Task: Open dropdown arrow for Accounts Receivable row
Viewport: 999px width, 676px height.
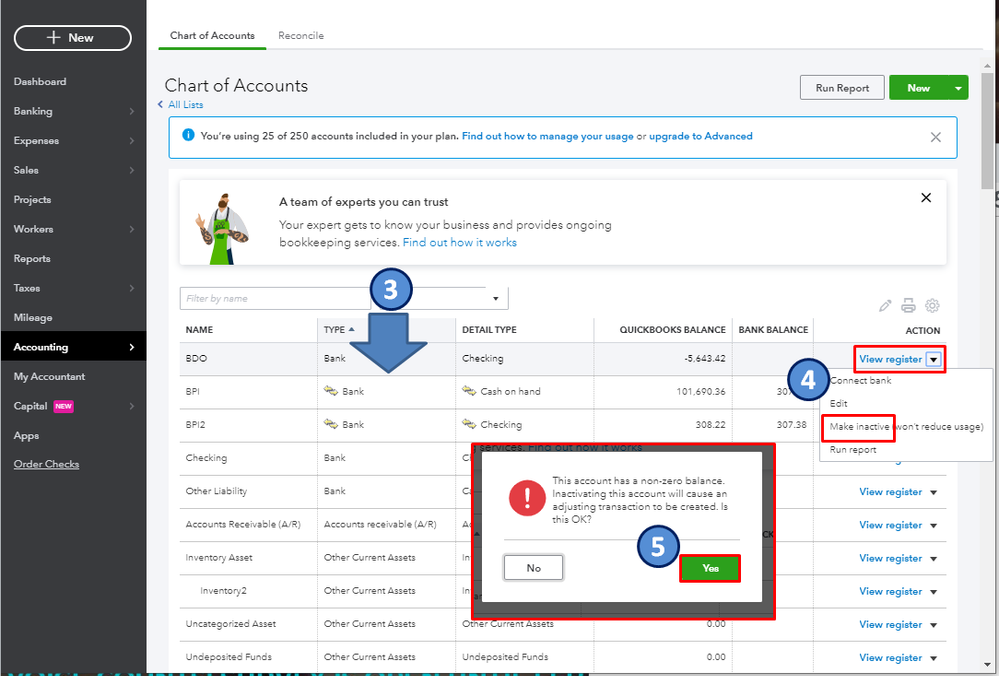Action: coord(933,526)
